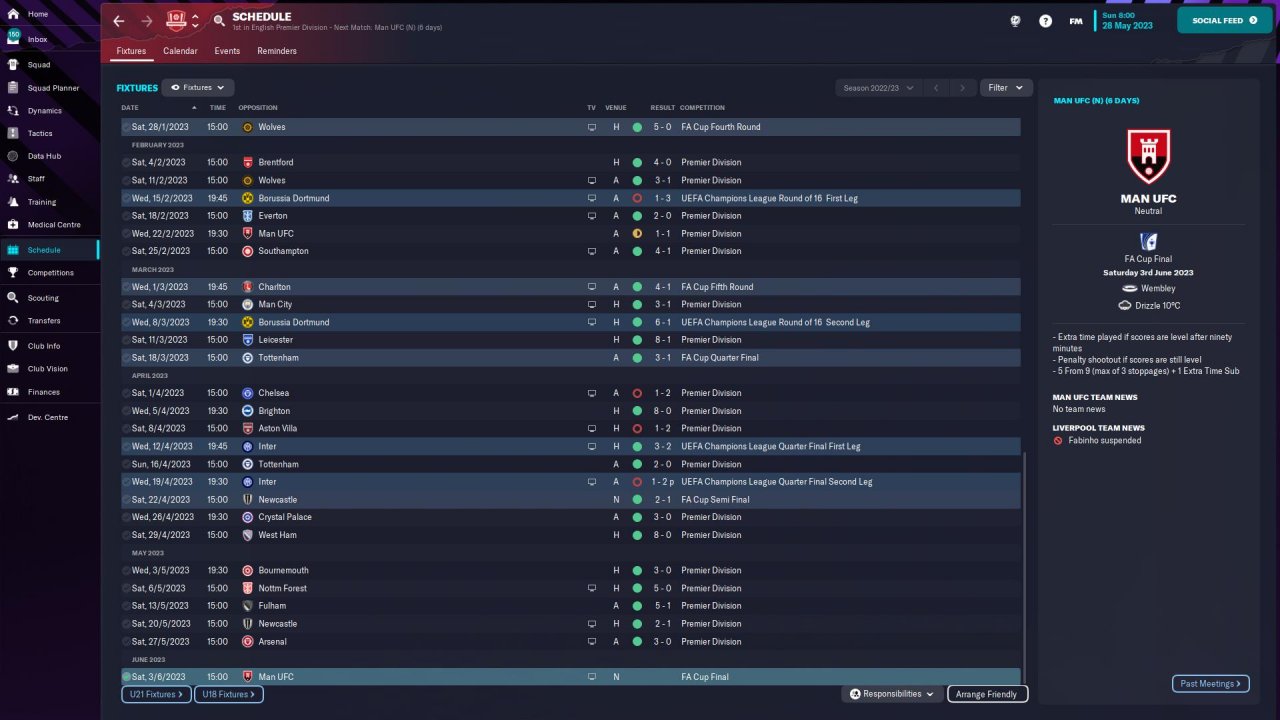1280x720 pixels.
Task: Select the Southampton 25/2/2023 row circle
Action: tap(127, 252)
